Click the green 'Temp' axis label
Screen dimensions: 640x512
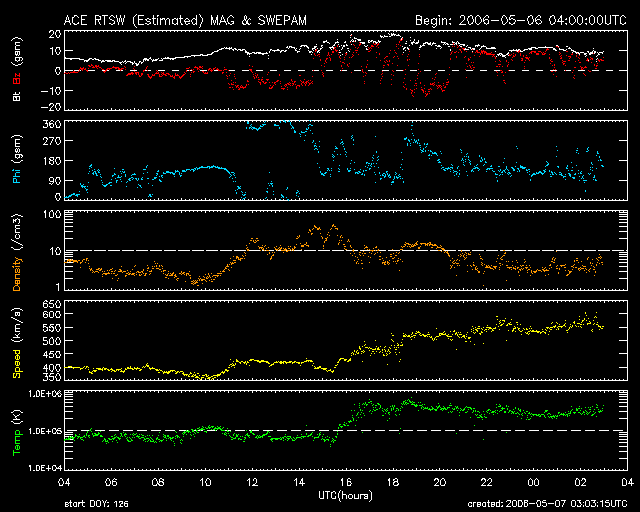click(16, 443)
